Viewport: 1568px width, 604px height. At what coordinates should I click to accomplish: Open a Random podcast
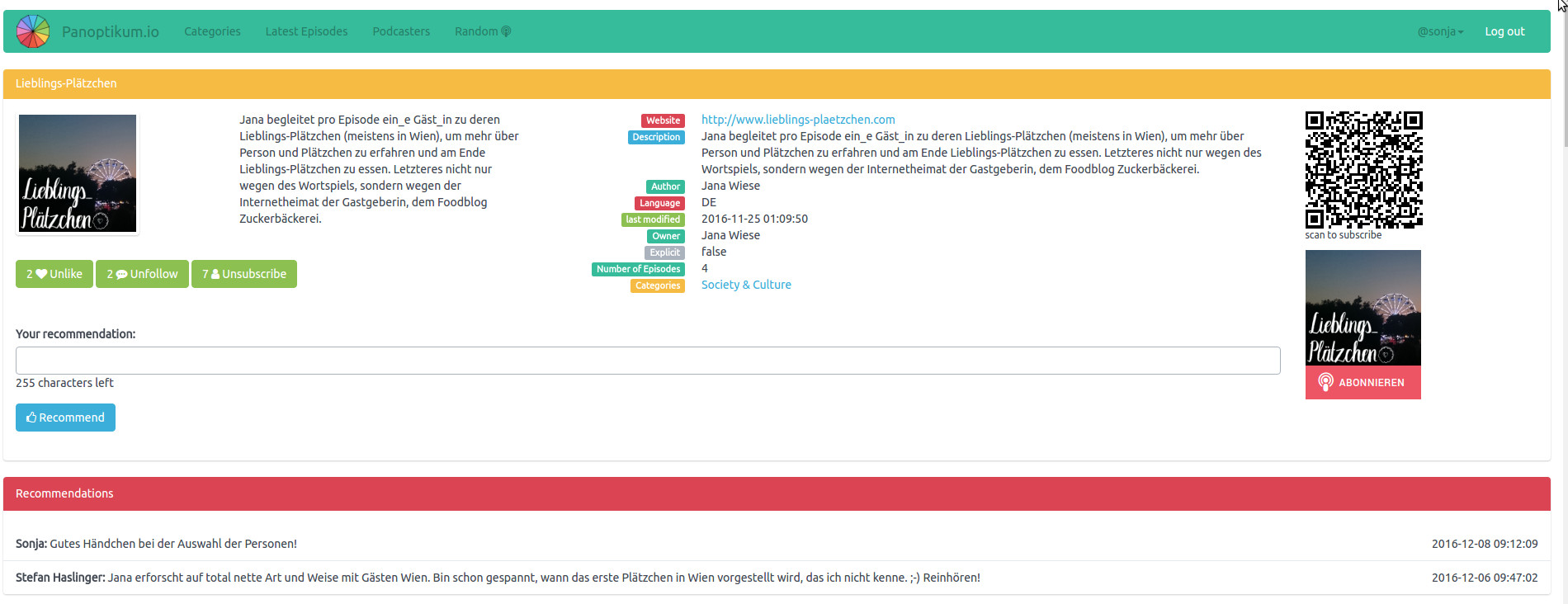tap(483, 31)
